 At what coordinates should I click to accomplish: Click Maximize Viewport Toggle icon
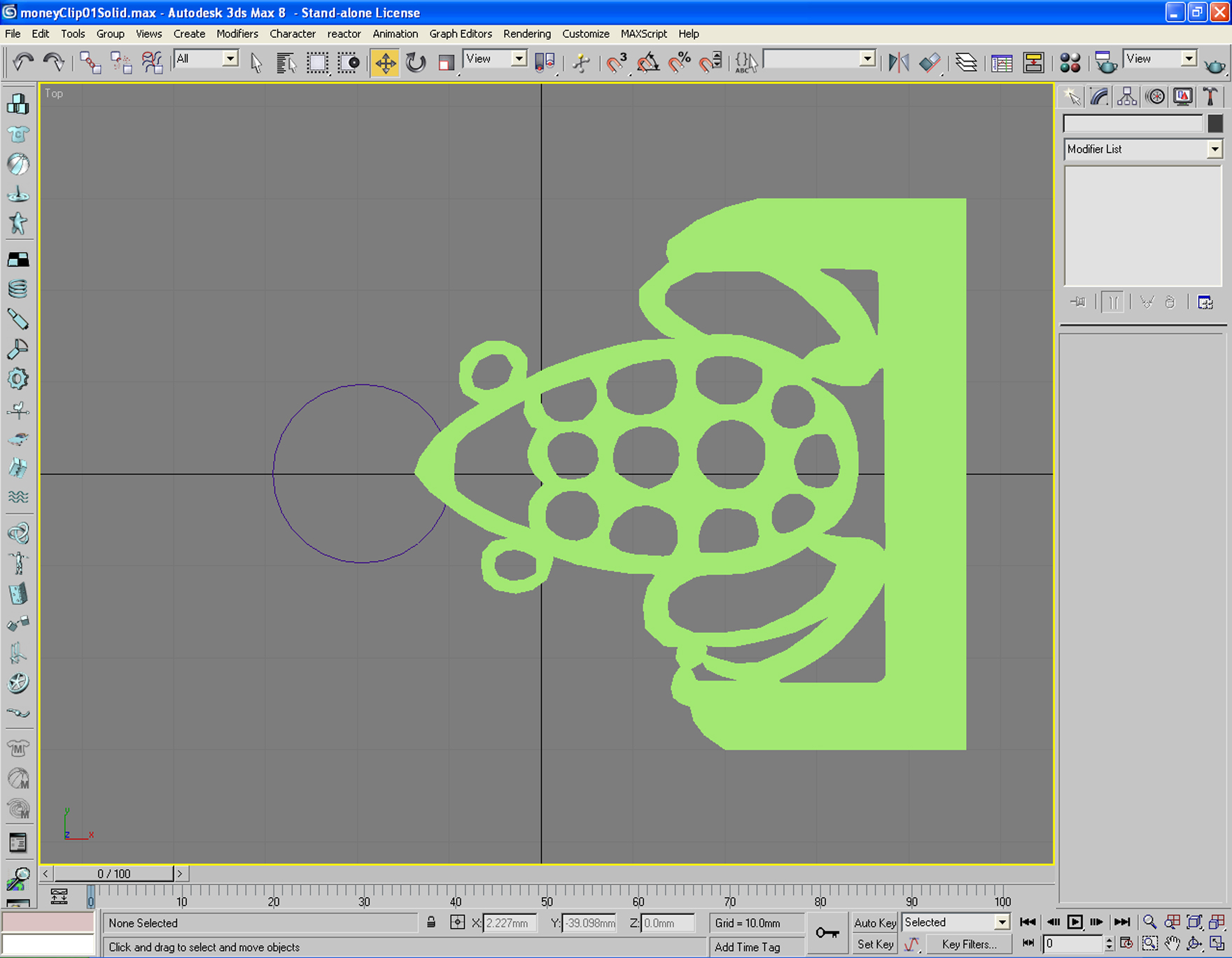click(1217, 943)
